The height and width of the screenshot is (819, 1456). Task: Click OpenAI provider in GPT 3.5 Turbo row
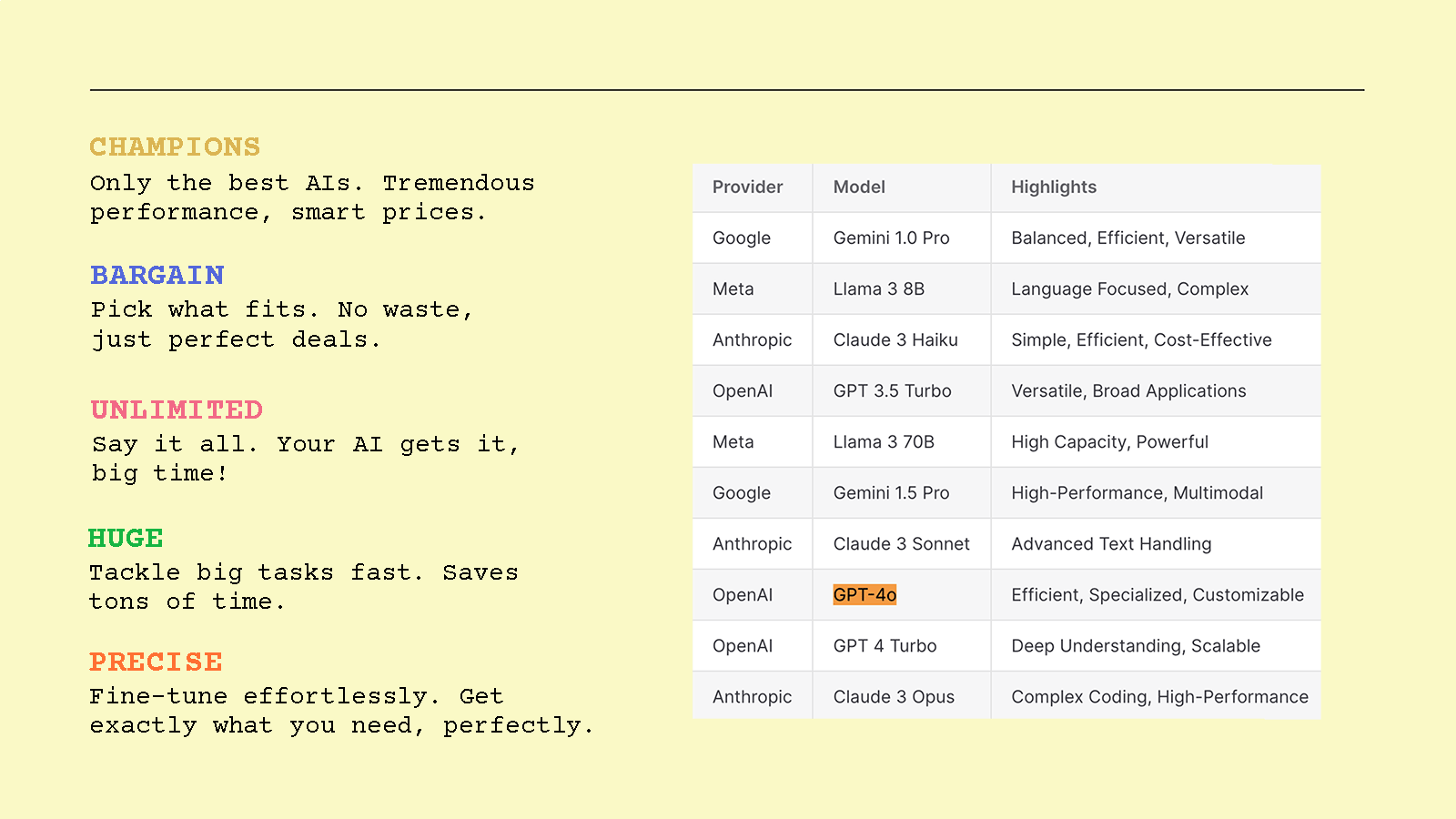coord(743,390)
